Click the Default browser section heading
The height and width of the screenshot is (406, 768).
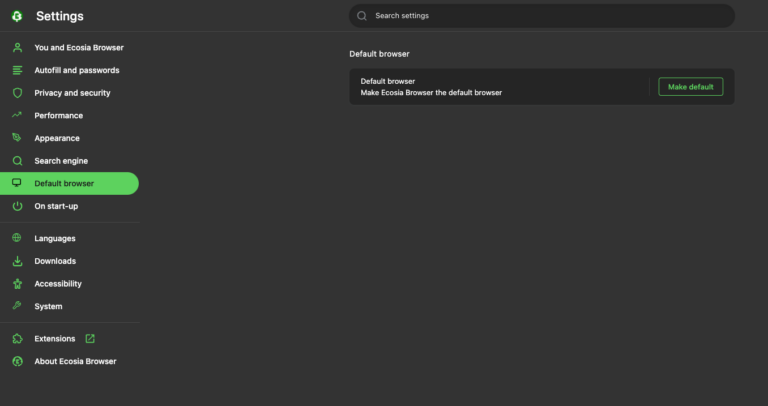pyautogui.click(x=379, y=54)
